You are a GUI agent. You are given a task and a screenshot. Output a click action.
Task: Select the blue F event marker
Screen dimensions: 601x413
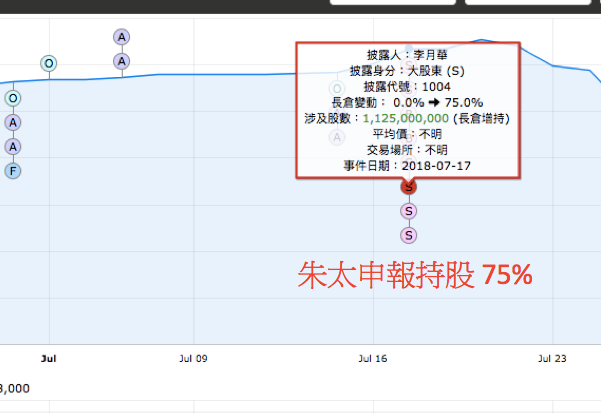(x=13, y=170)
